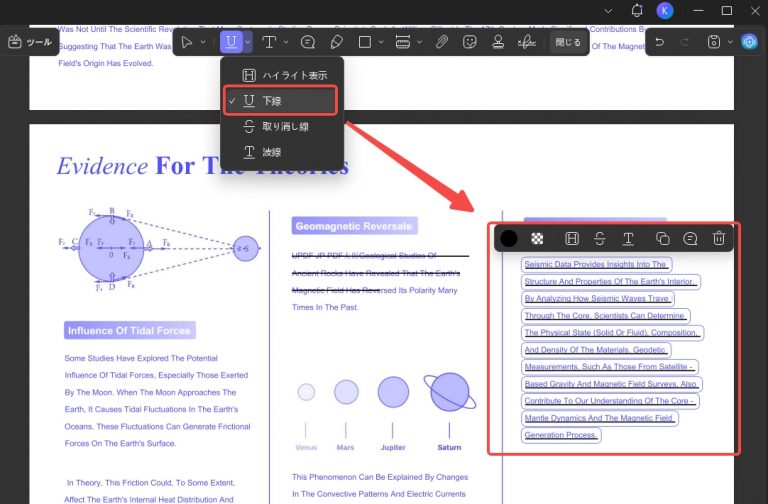768x504 pixels.
Task: Choose 取り消し線 from the markup menu
Action: click(282, 126)
